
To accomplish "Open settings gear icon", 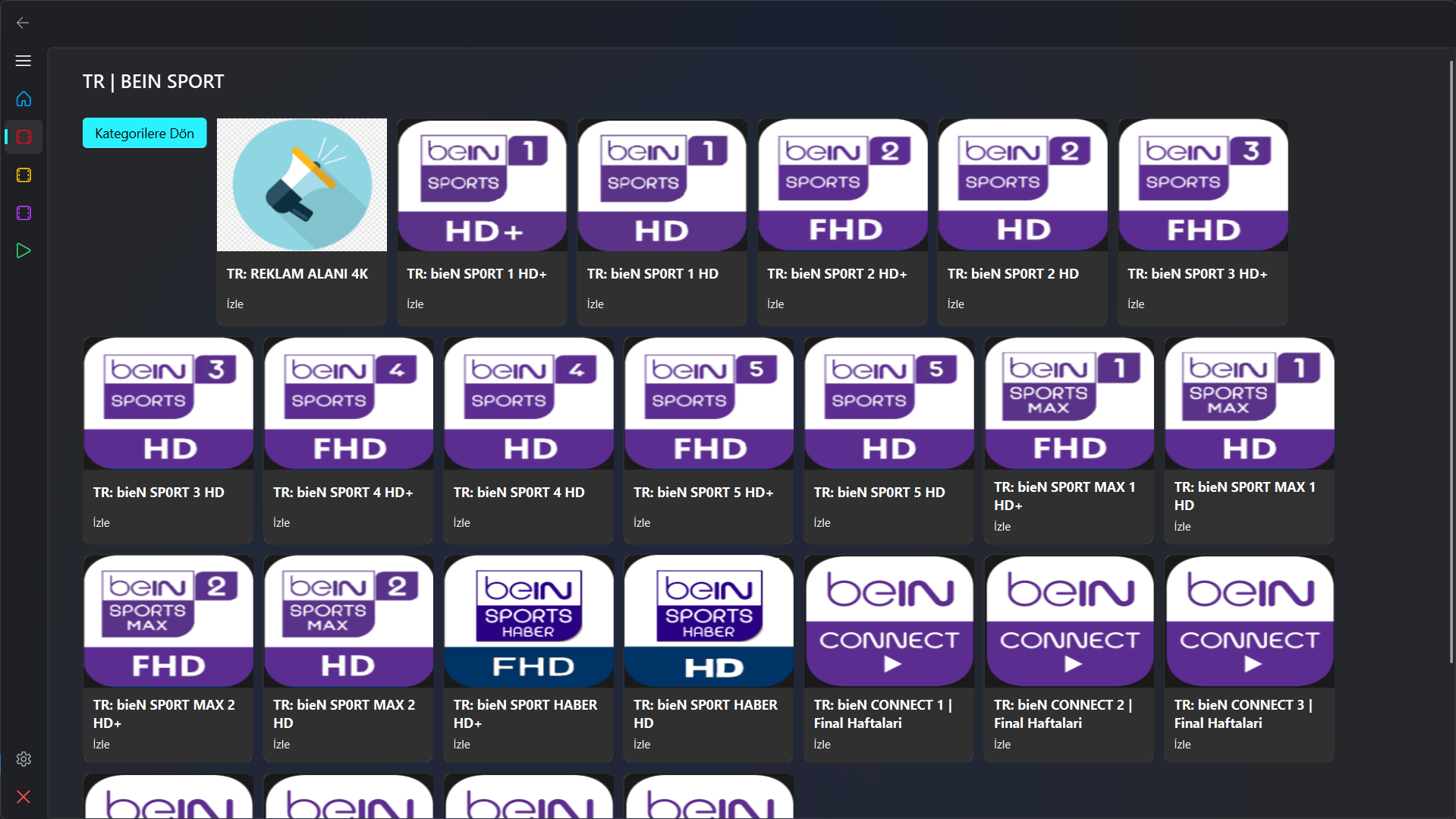I will 24,759.
